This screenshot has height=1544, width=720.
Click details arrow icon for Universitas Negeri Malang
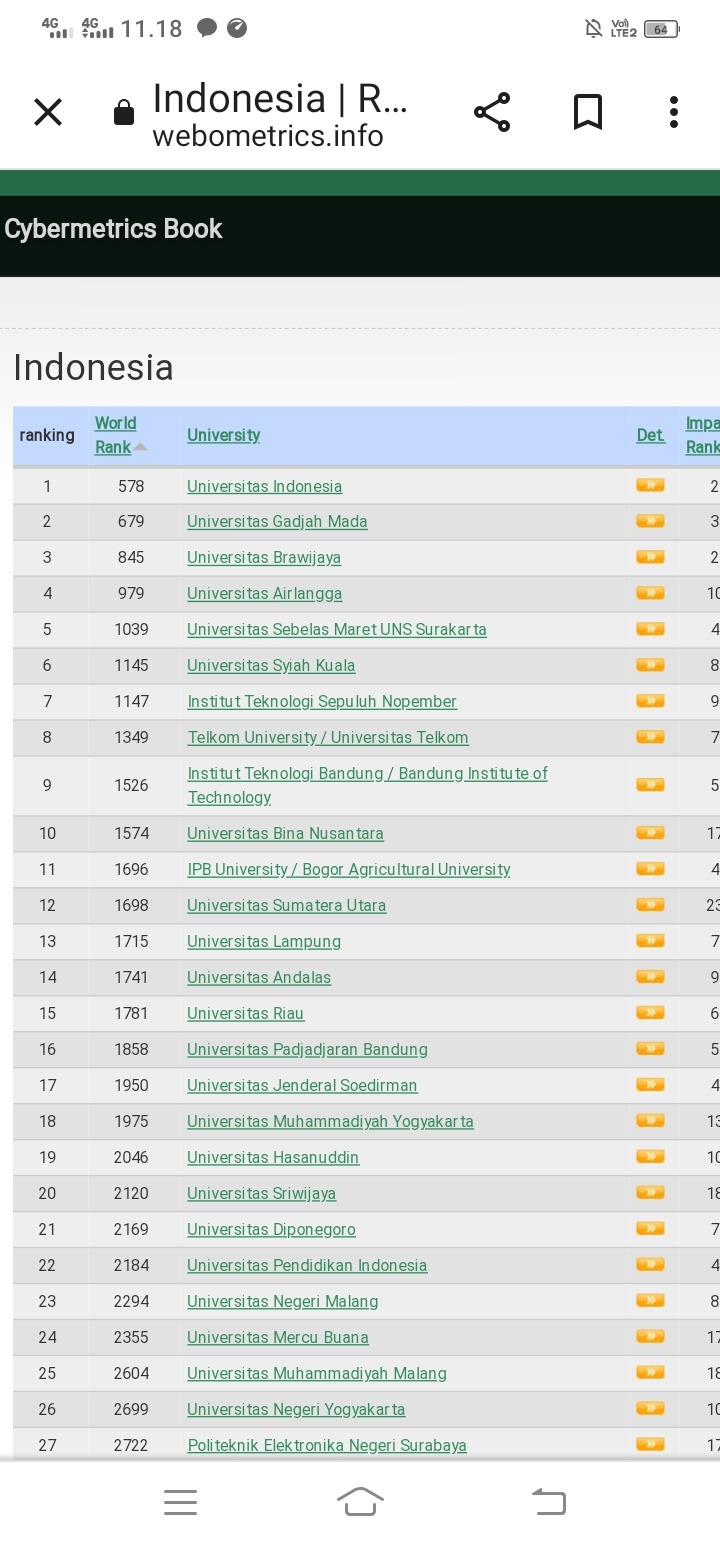click(650, 1300)
